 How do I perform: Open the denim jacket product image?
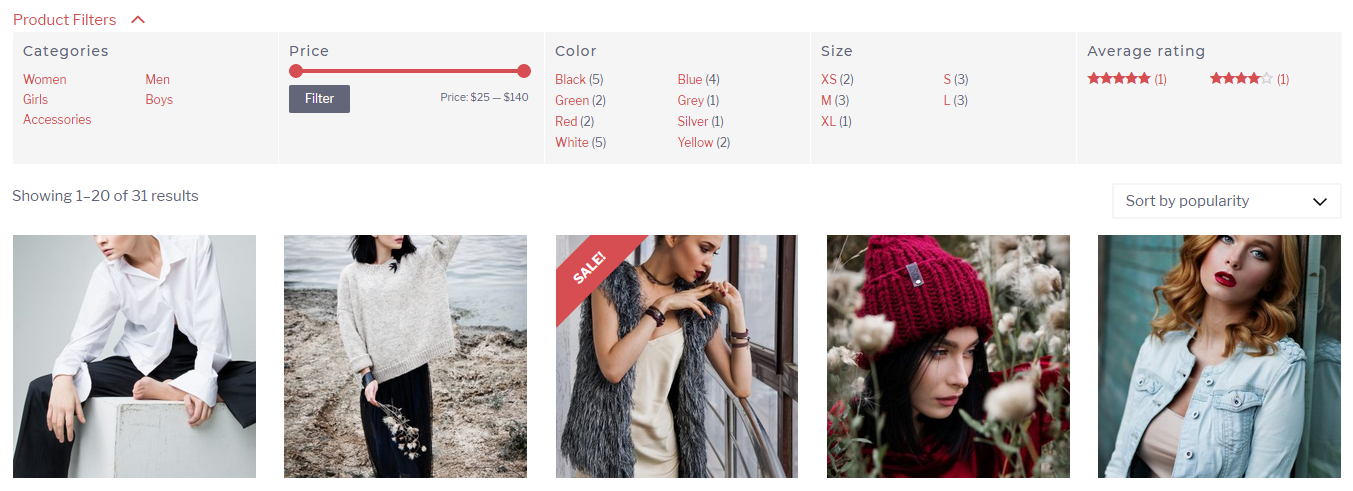click(1219, 357)
